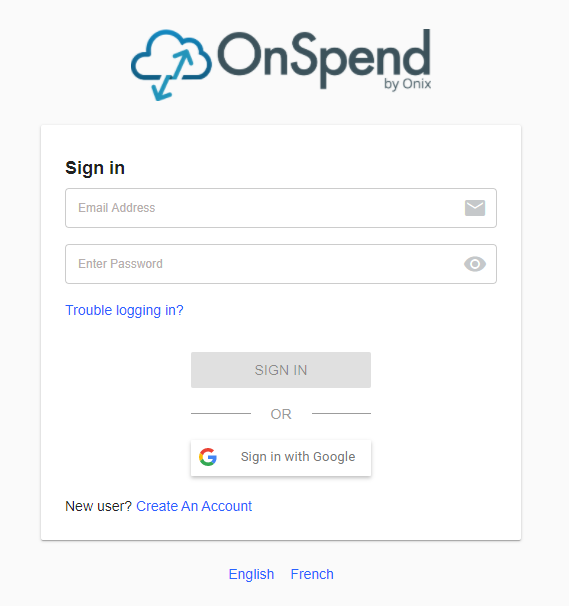Click the 'New user?' label text
569x606 pixels.
click(x=99, y=506)
